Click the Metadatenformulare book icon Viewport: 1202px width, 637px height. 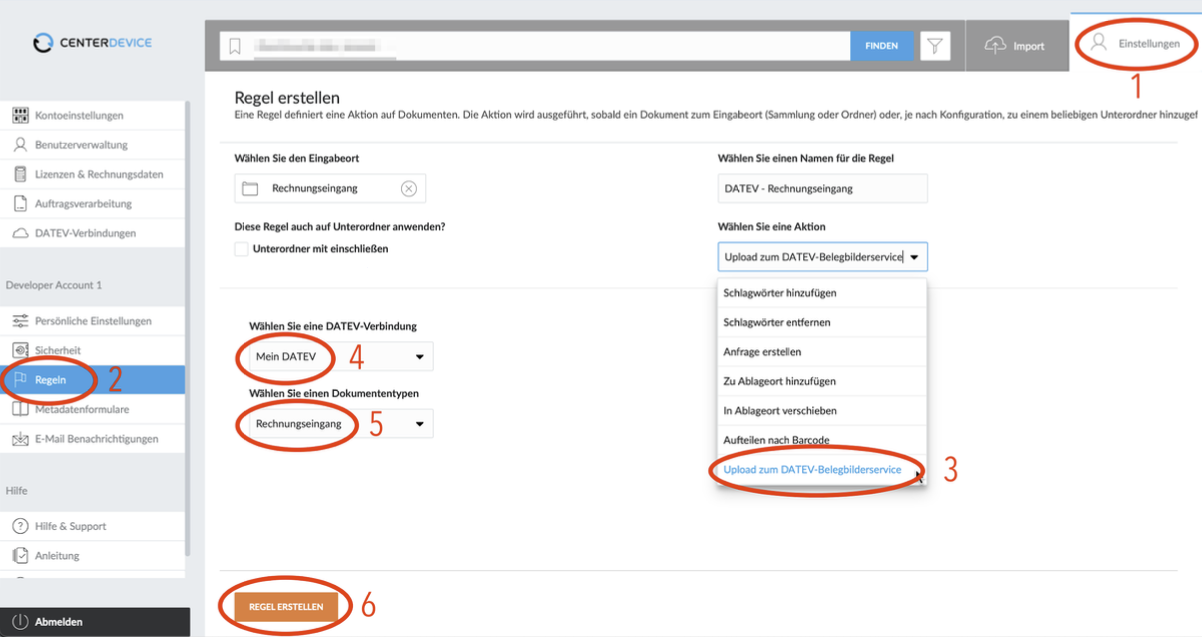click(x=20, y=409)
